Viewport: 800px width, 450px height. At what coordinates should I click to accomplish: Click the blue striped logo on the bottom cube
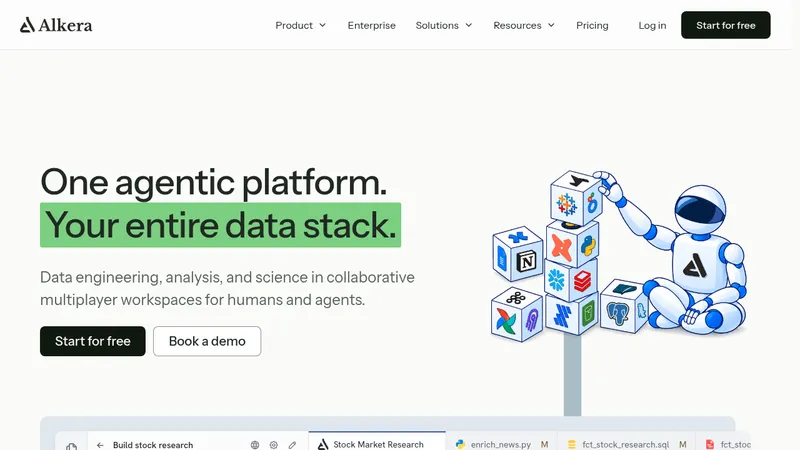click(562, 314)
